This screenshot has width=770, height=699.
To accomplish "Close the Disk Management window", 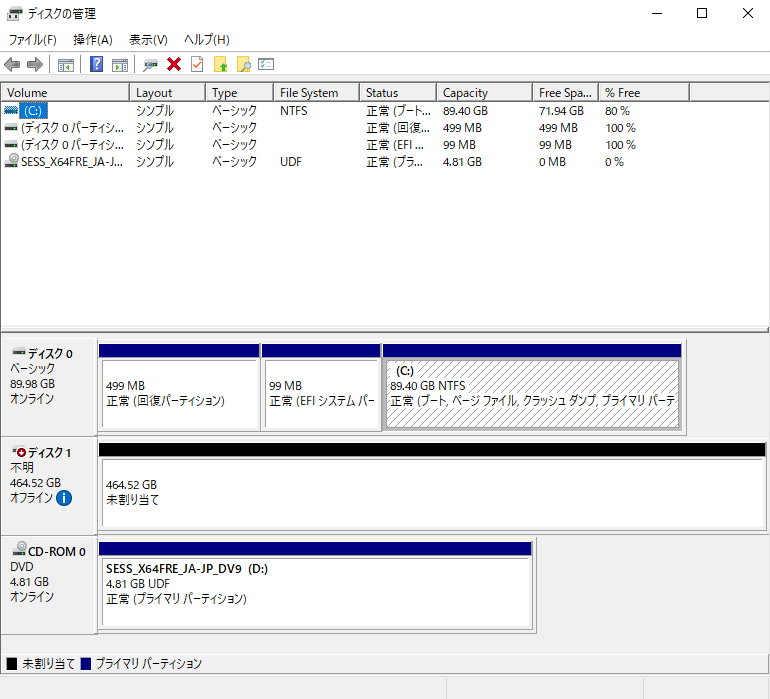I will 747,13.
